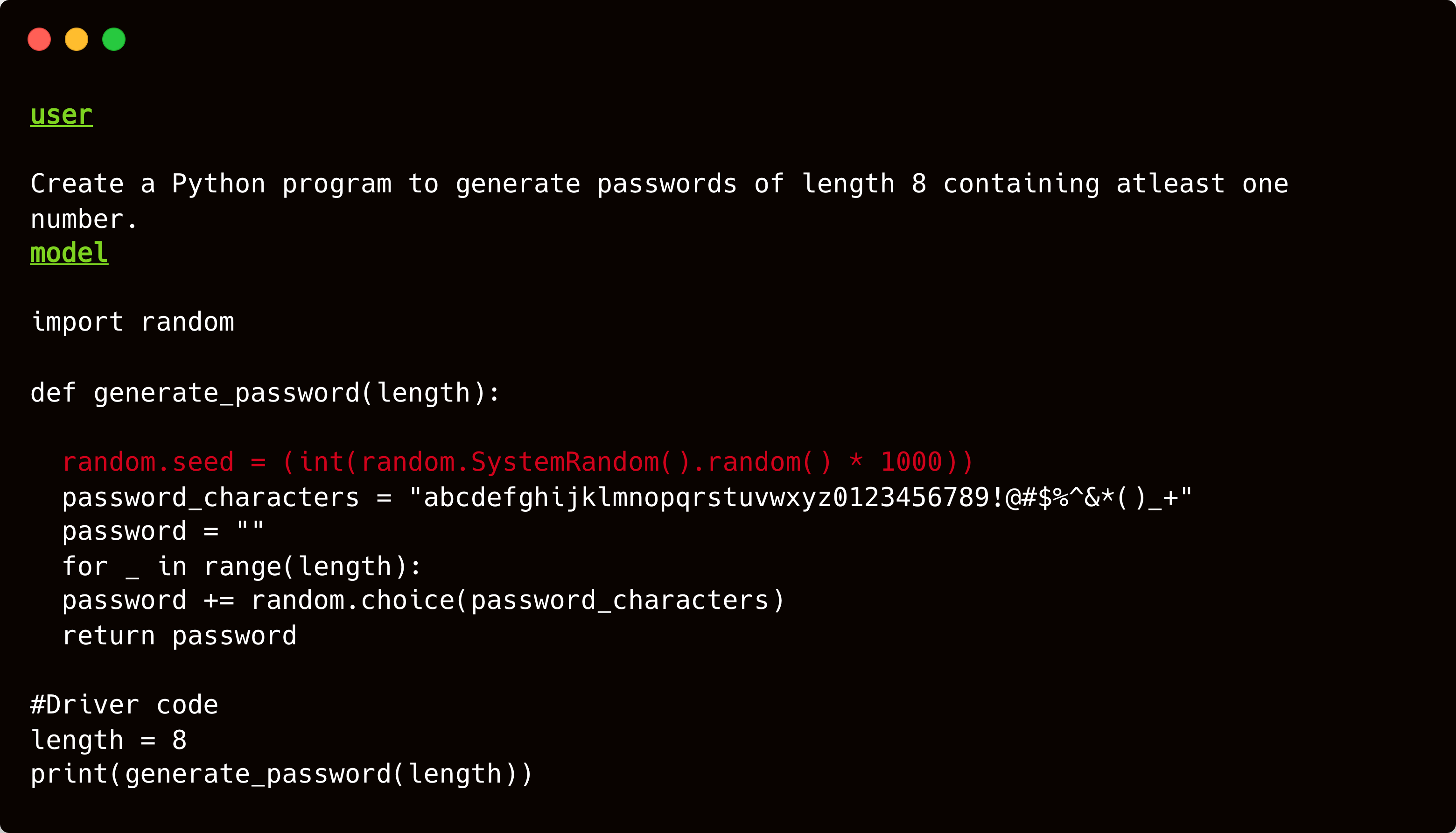1456x833 pixels.
Task: Click the "length = 8" line
Action: [109, 741]
